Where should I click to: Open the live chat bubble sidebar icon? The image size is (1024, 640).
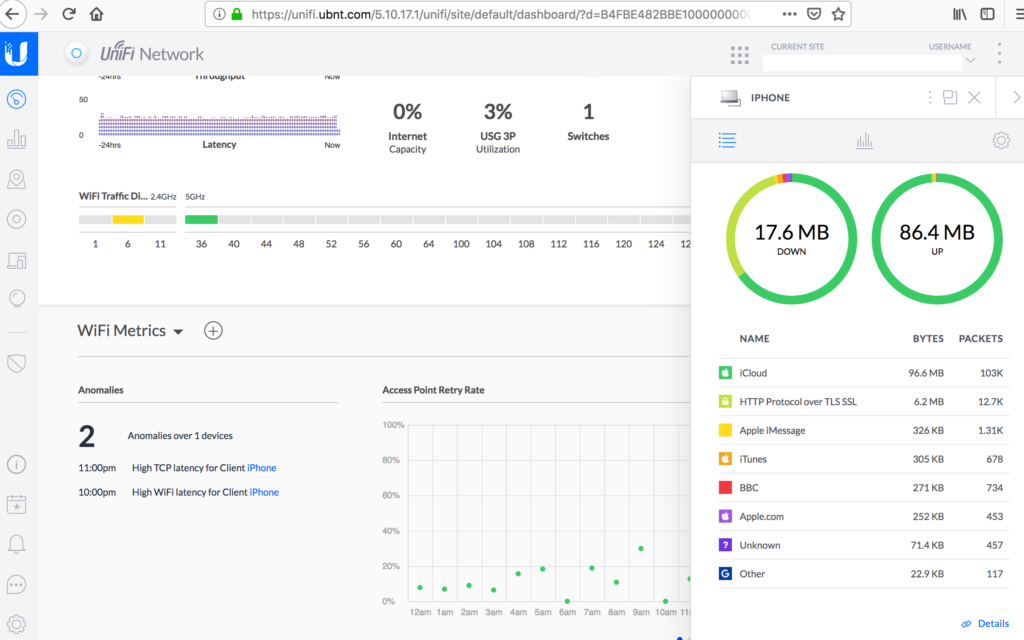coord(16,584)
